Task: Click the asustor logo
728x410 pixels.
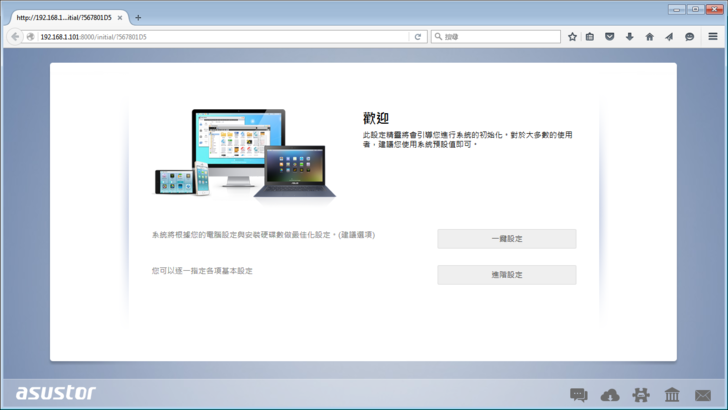Action: click(x=56, y=393)
